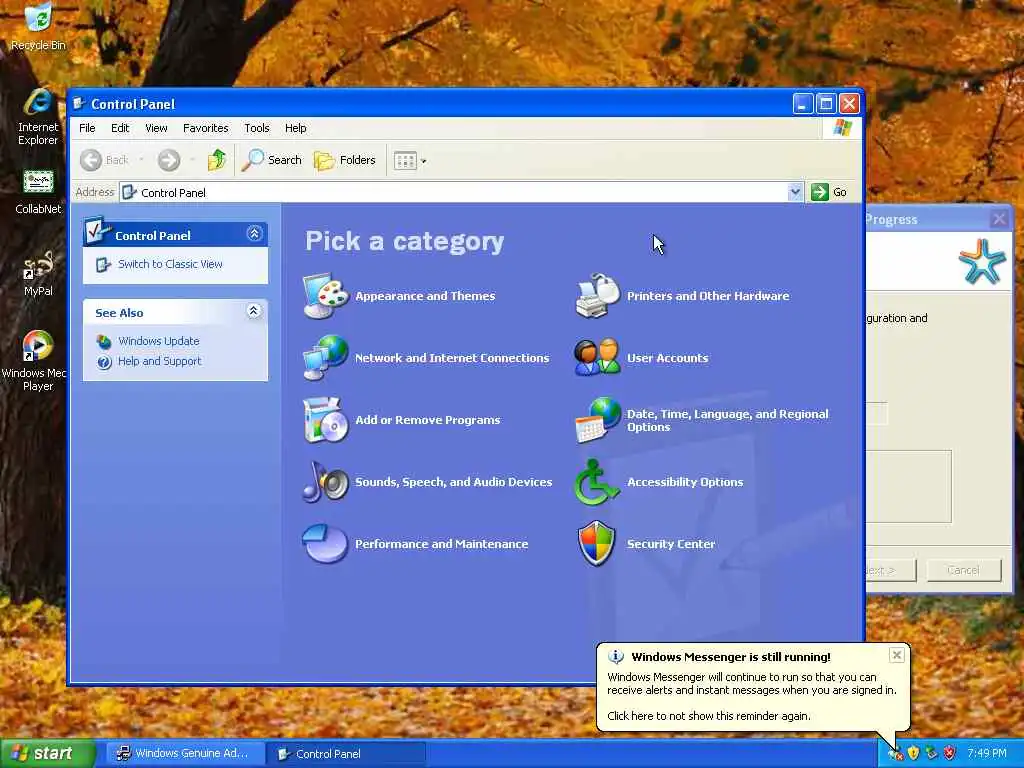
Task: Click the yellow security shield tray icon
Action: [x=914, y=754]
